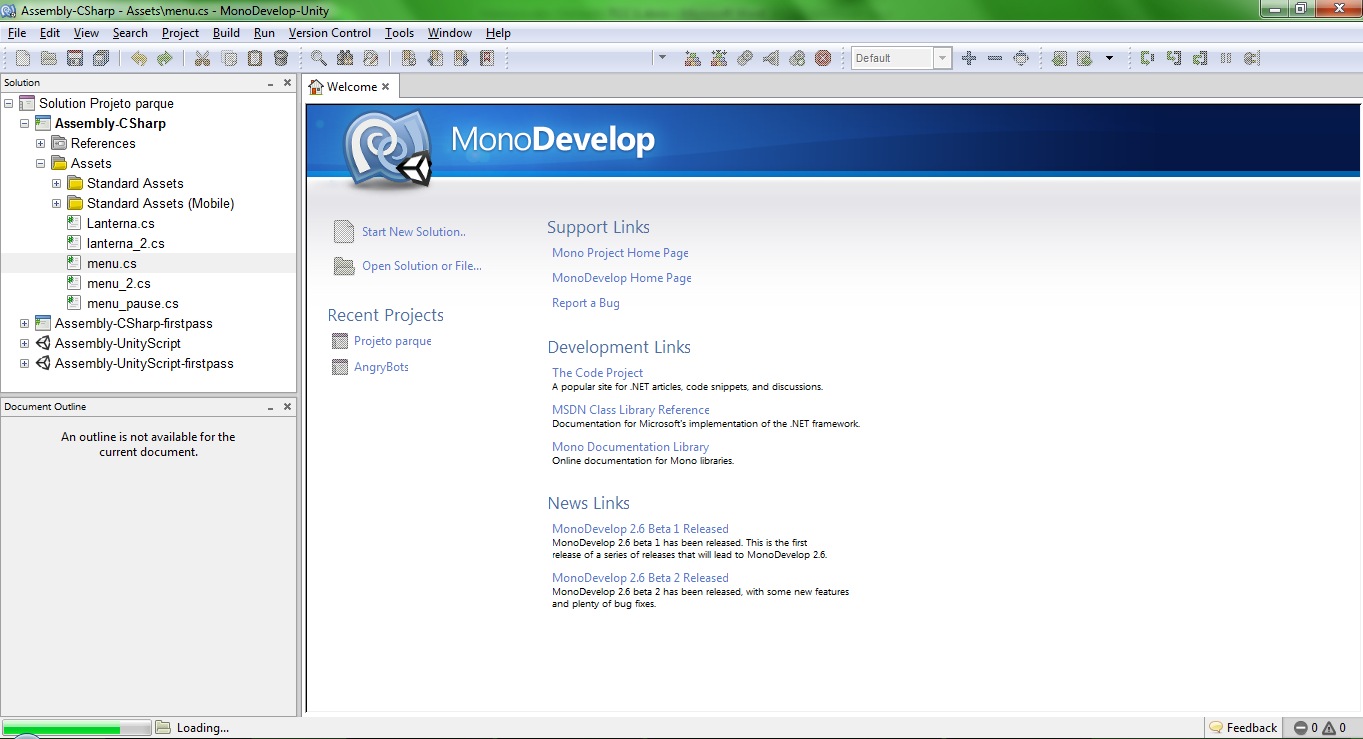Open the small arrow dropdown left of build icons
The image size is (1363, 739).
pyautogui.click(x=662, y=58)
